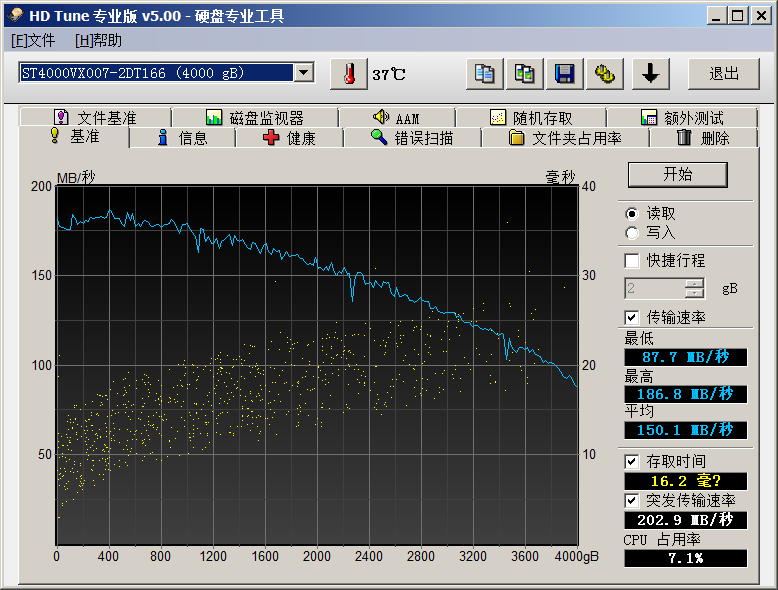Click the AAM speaker icon
The image size is (778, 590).
(381, 117)
